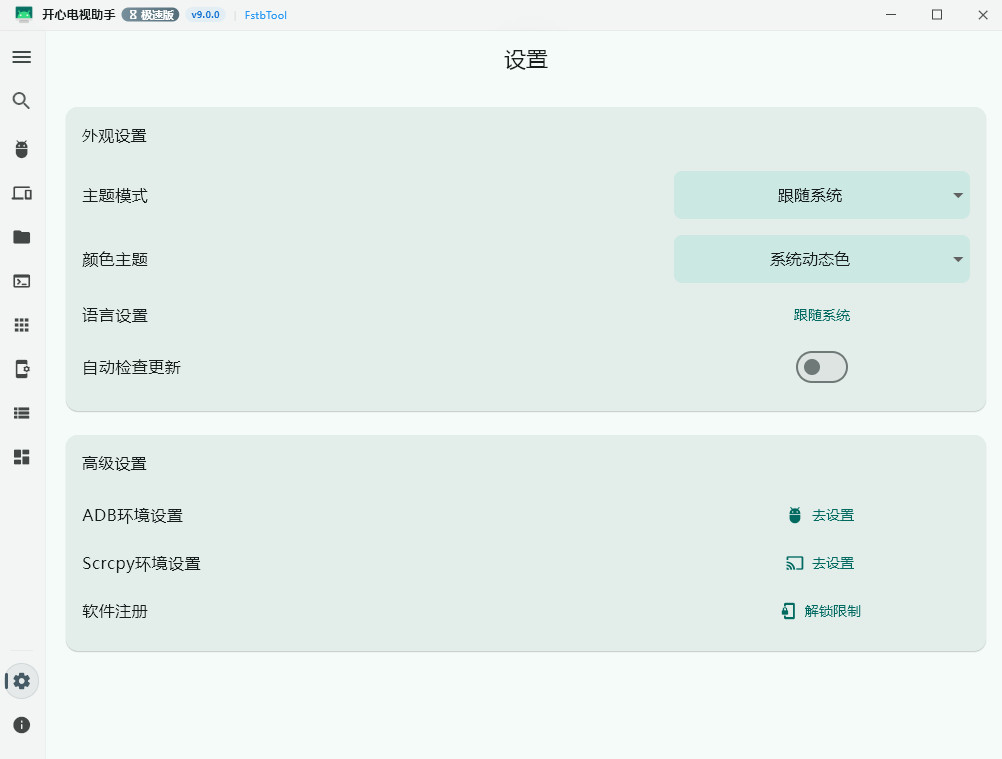
Task: Open the folder file manager icon
Action: 22,237
